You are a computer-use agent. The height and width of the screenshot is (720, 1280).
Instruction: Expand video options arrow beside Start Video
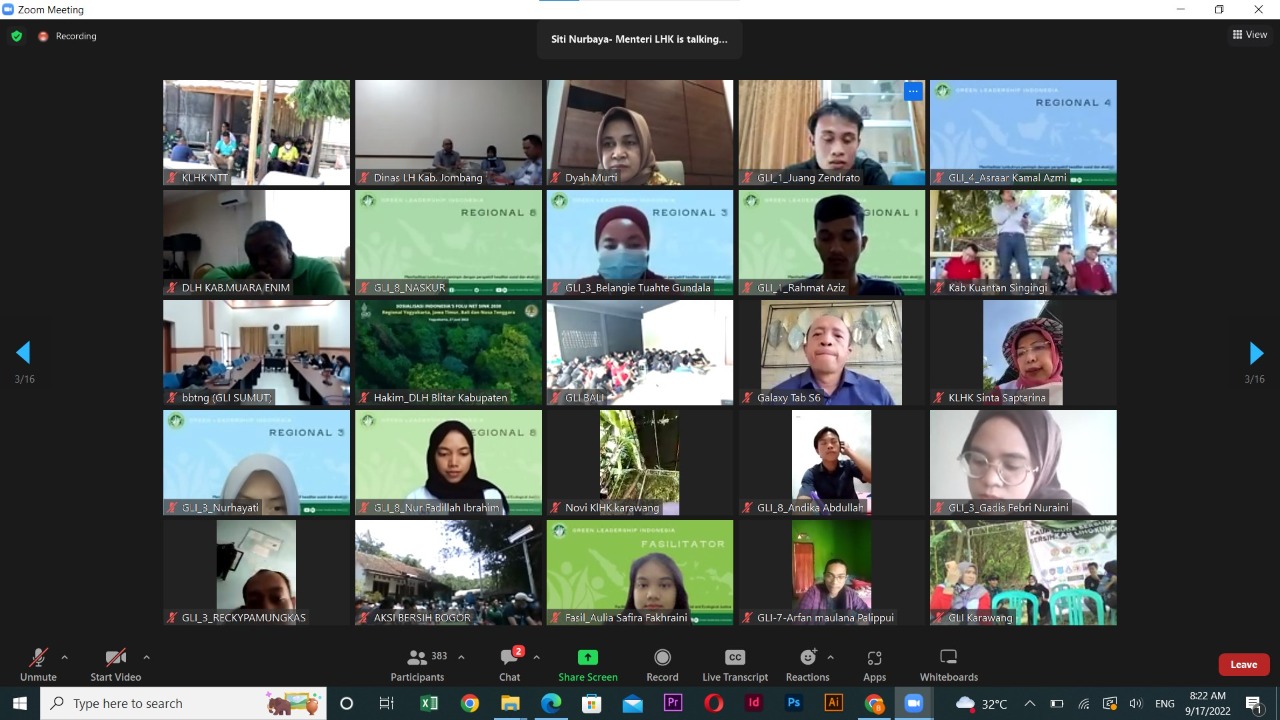coord(146,657)
